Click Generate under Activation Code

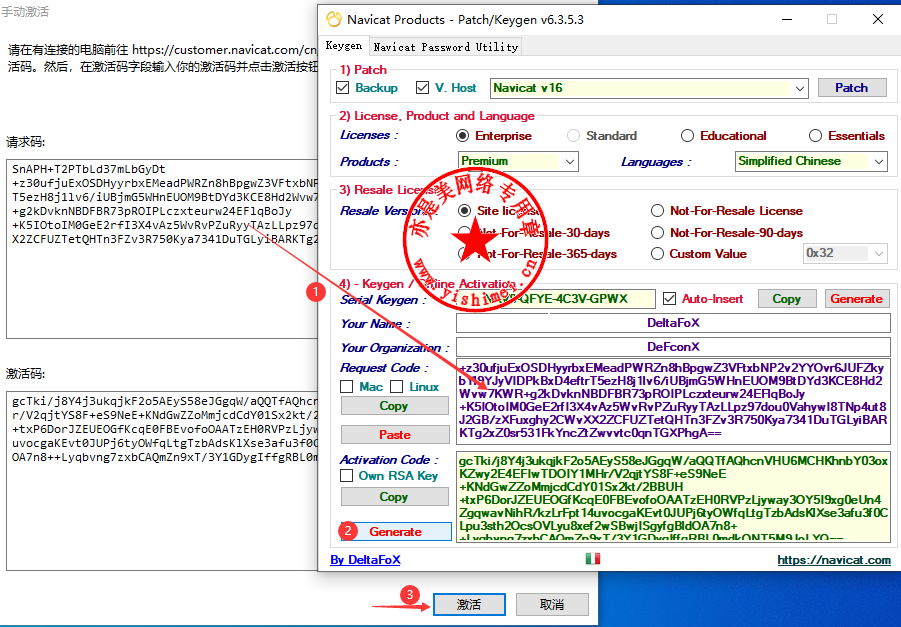click(x=396, y=532)
